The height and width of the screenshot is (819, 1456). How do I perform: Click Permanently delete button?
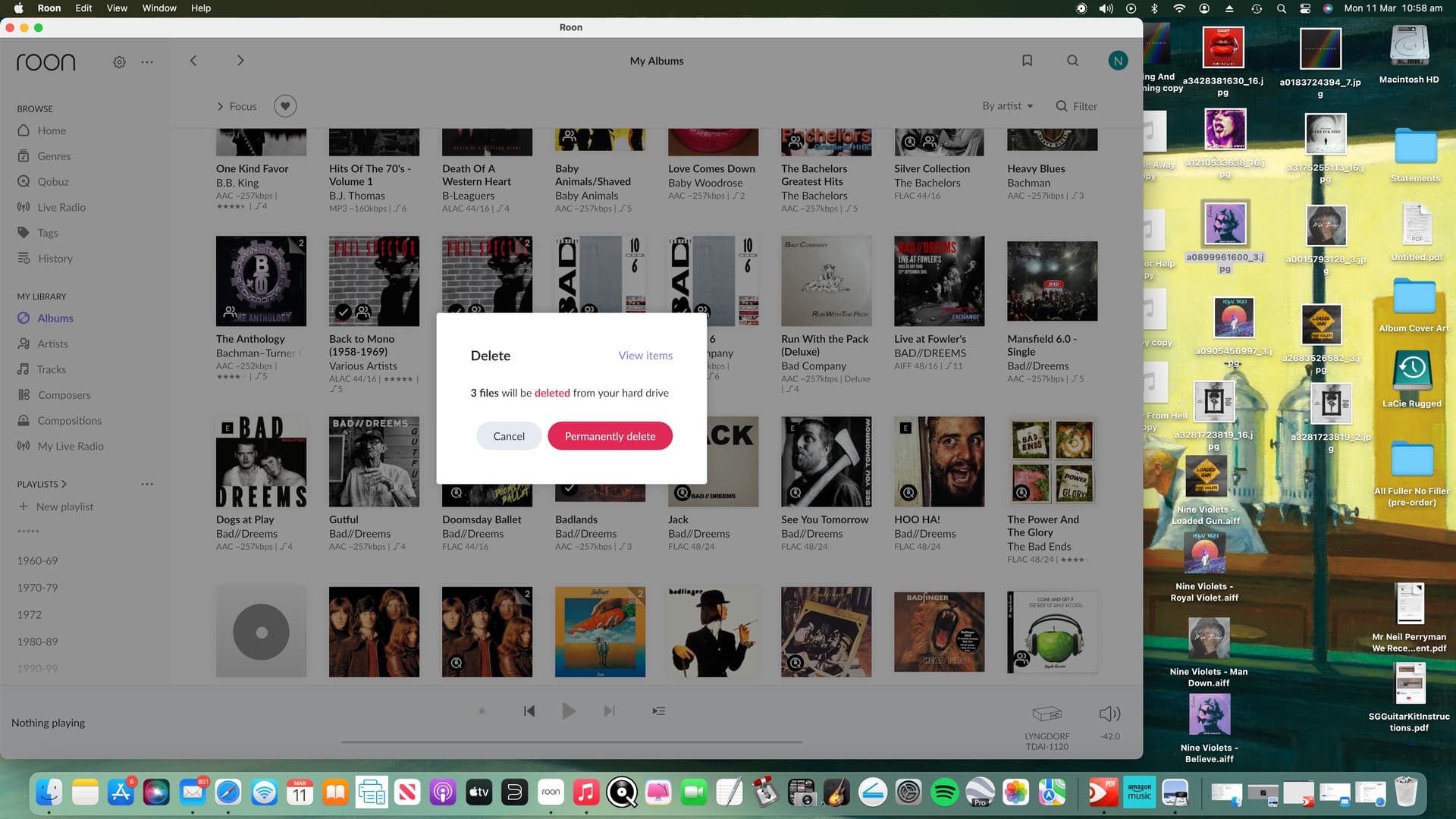coord(610,436)
